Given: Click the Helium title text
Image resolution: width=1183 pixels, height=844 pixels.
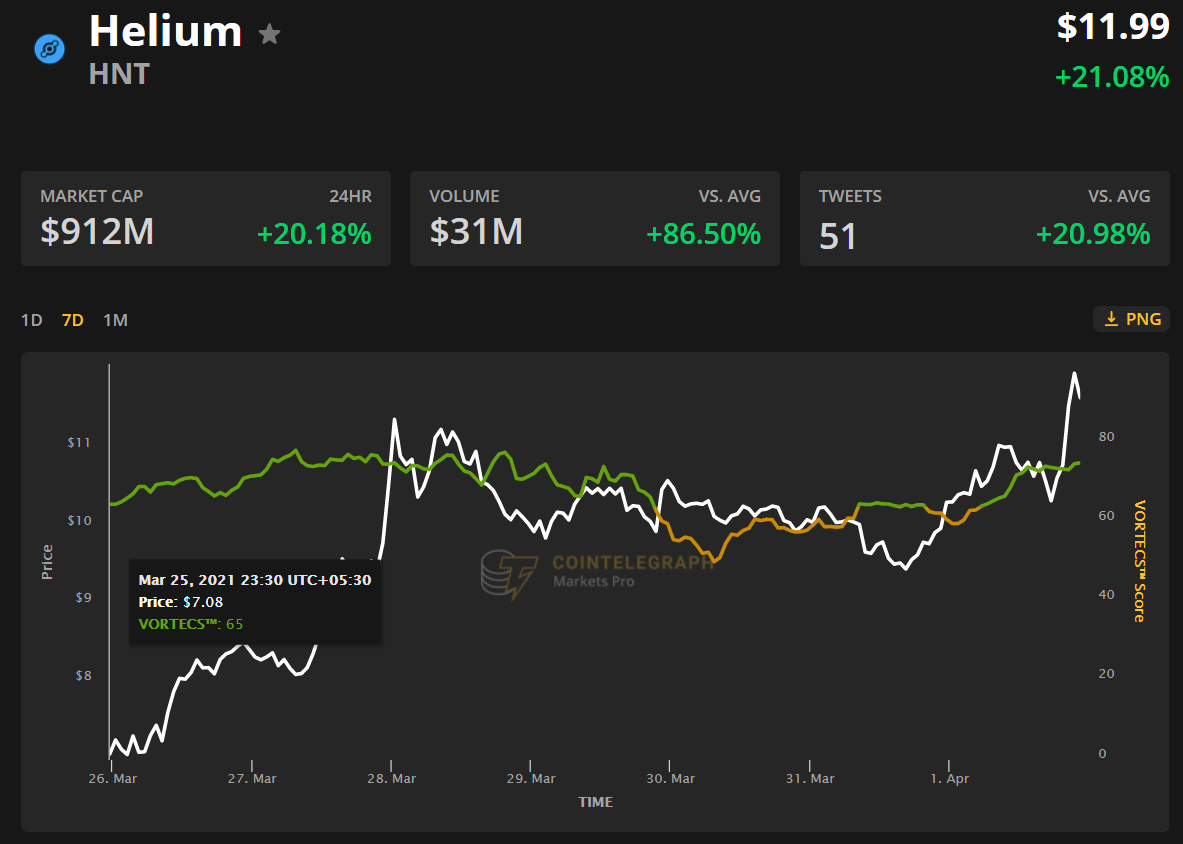Looking at the screenshot, I should click(x=165, y=32).
